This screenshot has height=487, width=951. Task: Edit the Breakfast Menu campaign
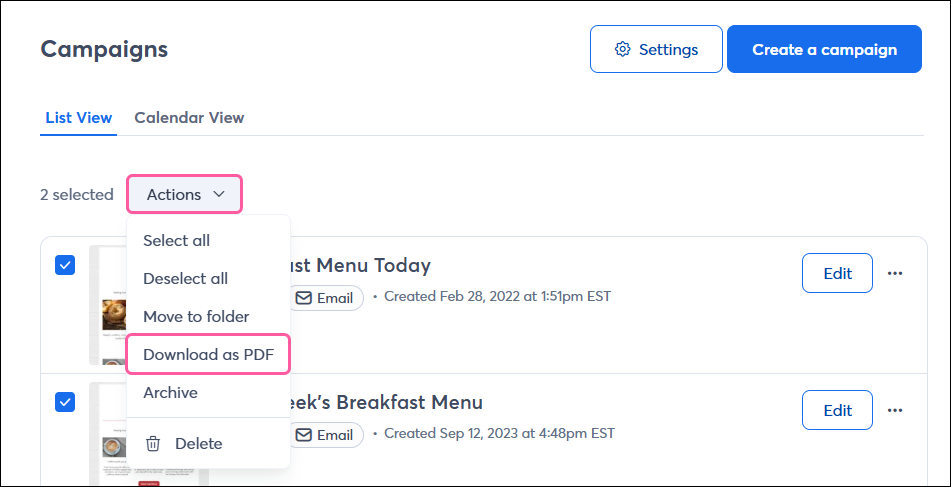pyautogui.click(x=837, y=410)
